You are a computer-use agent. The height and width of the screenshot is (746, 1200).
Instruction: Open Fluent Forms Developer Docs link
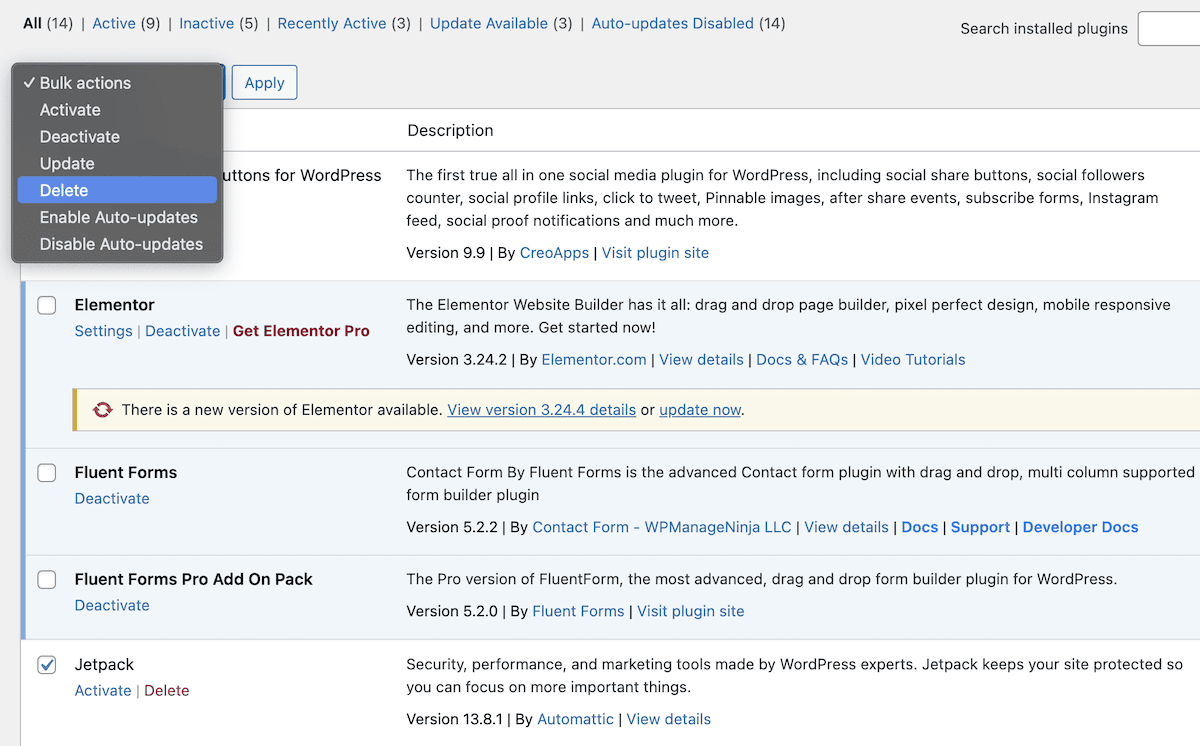[x=1080, y=527]
